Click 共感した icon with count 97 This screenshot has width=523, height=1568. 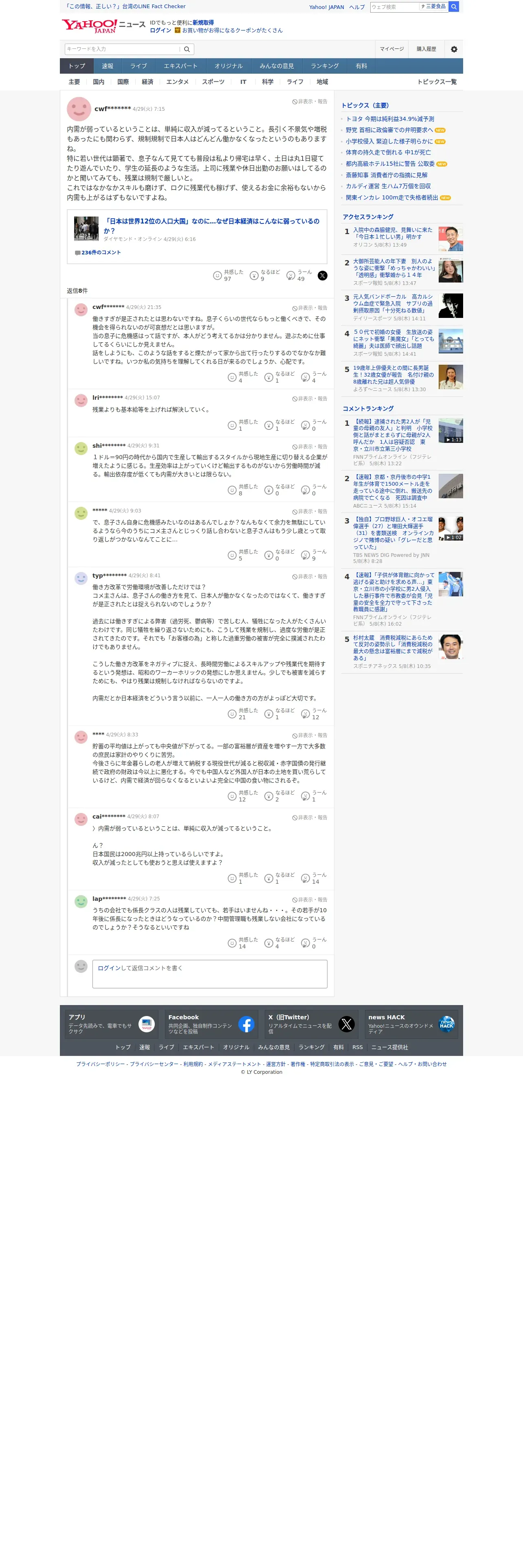(x=218, y=276)
